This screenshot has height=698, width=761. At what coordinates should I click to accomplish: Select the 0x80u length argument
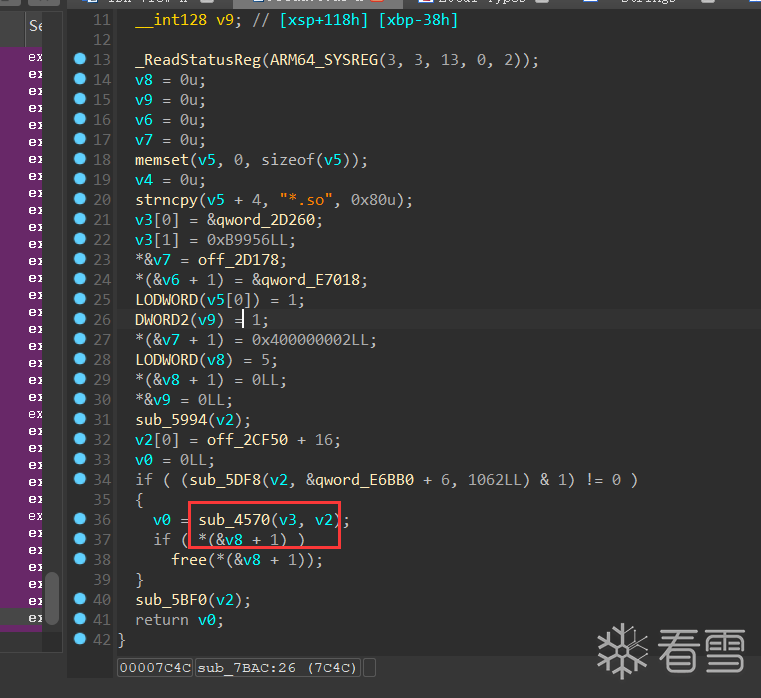tap(373, 200)
